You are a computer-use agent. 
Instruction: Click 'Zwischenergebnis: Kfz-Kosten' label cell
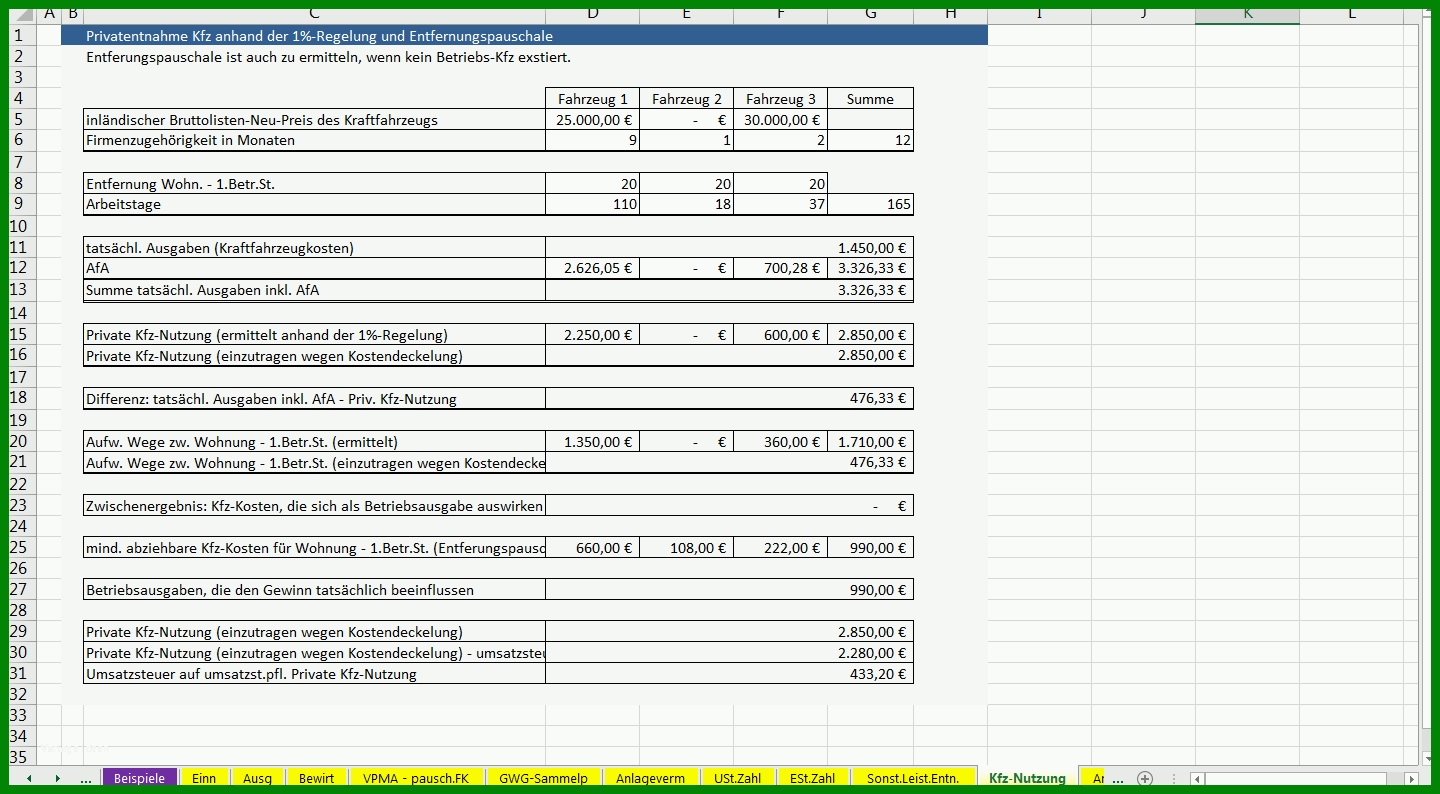(x=314, y=506)
